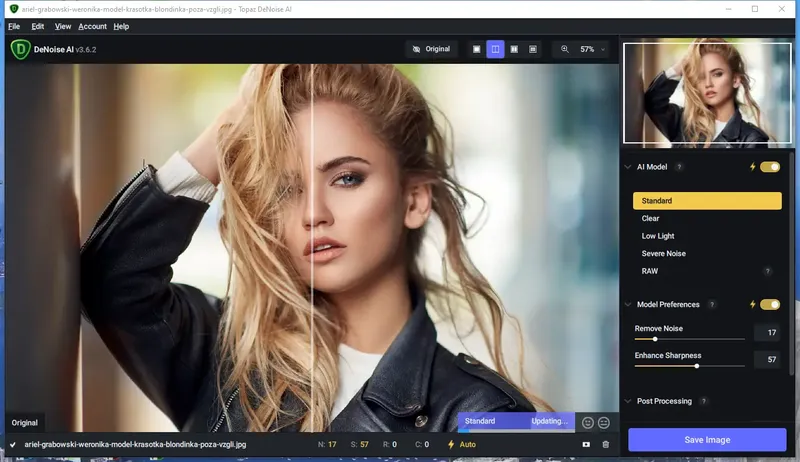Open the AI Model help question mark
The width and height of the screenshot is (800, 462).
(679, 167)
